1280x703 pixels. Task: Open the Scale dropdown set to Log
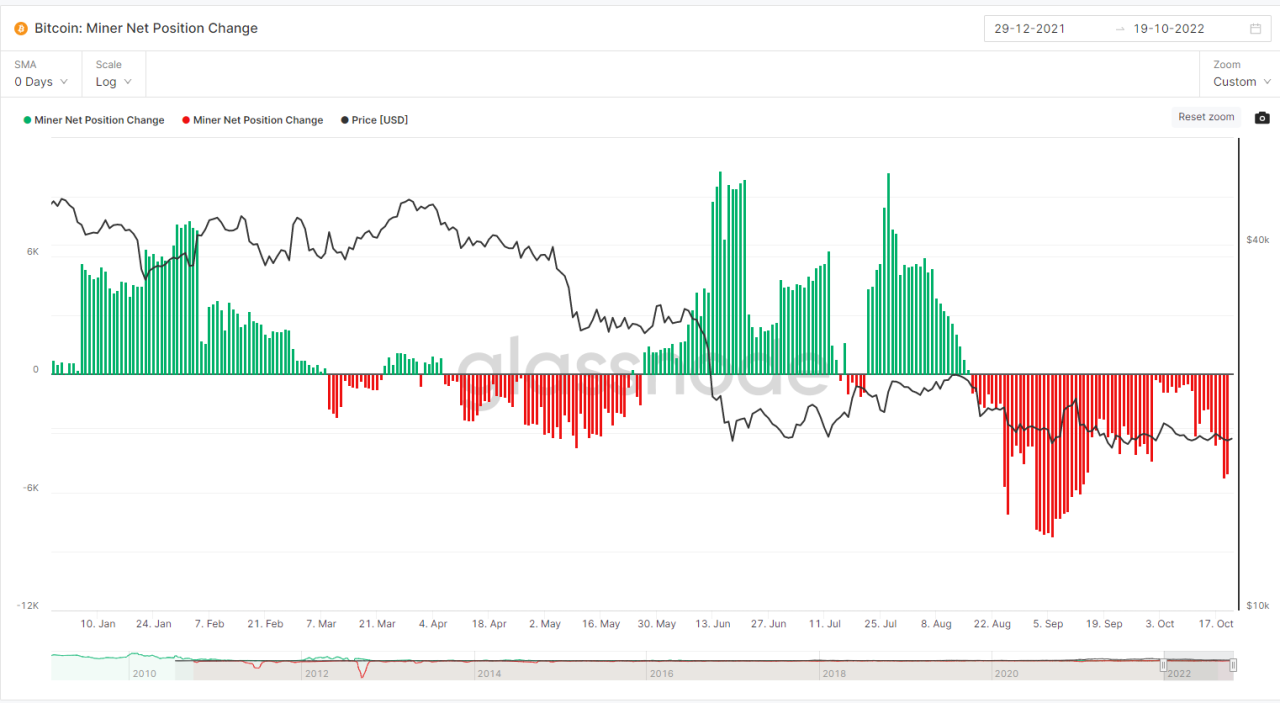click(112, 82)
